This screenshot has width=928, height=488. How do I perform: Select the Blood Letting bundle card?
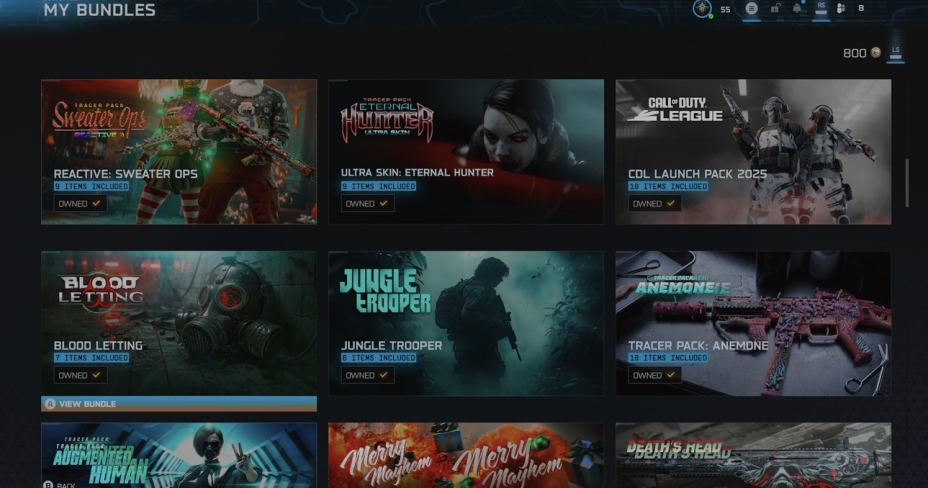pos(179,324)
